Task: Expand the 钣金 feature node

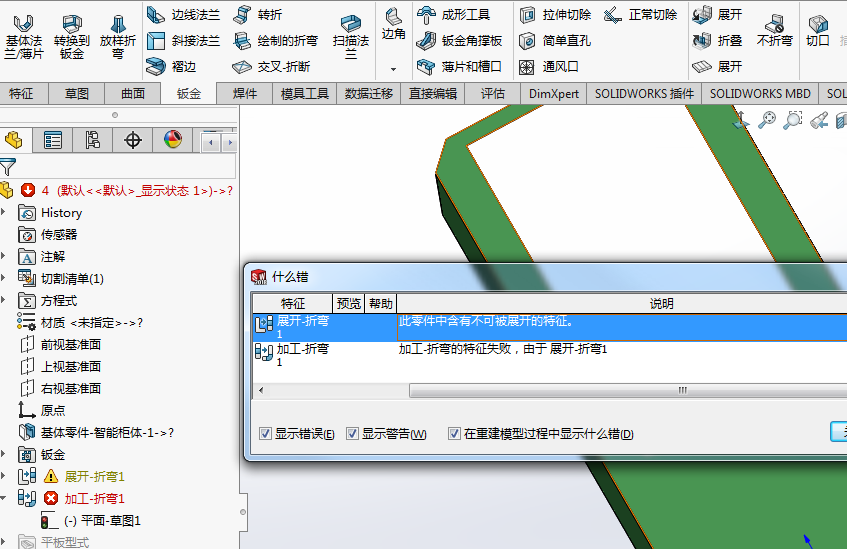Action: [x=3, y=454]
